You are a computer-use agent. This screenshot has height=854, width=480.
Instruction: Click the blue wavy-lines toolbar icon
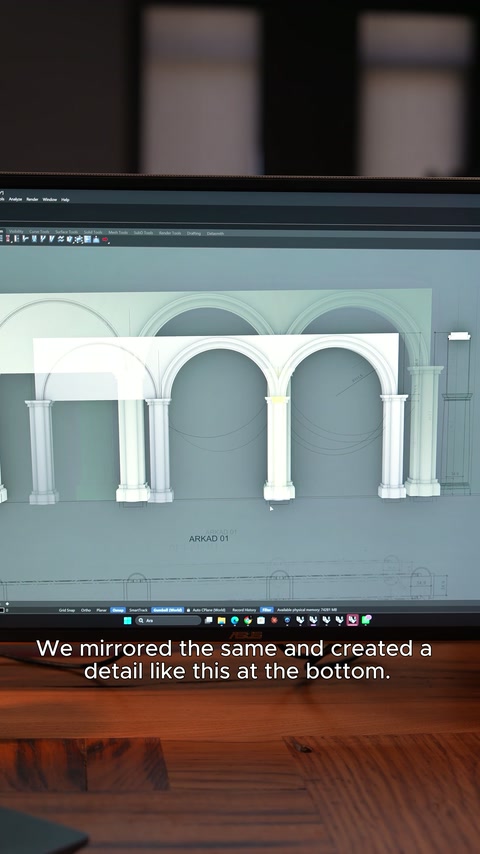[x=61, y=239]
